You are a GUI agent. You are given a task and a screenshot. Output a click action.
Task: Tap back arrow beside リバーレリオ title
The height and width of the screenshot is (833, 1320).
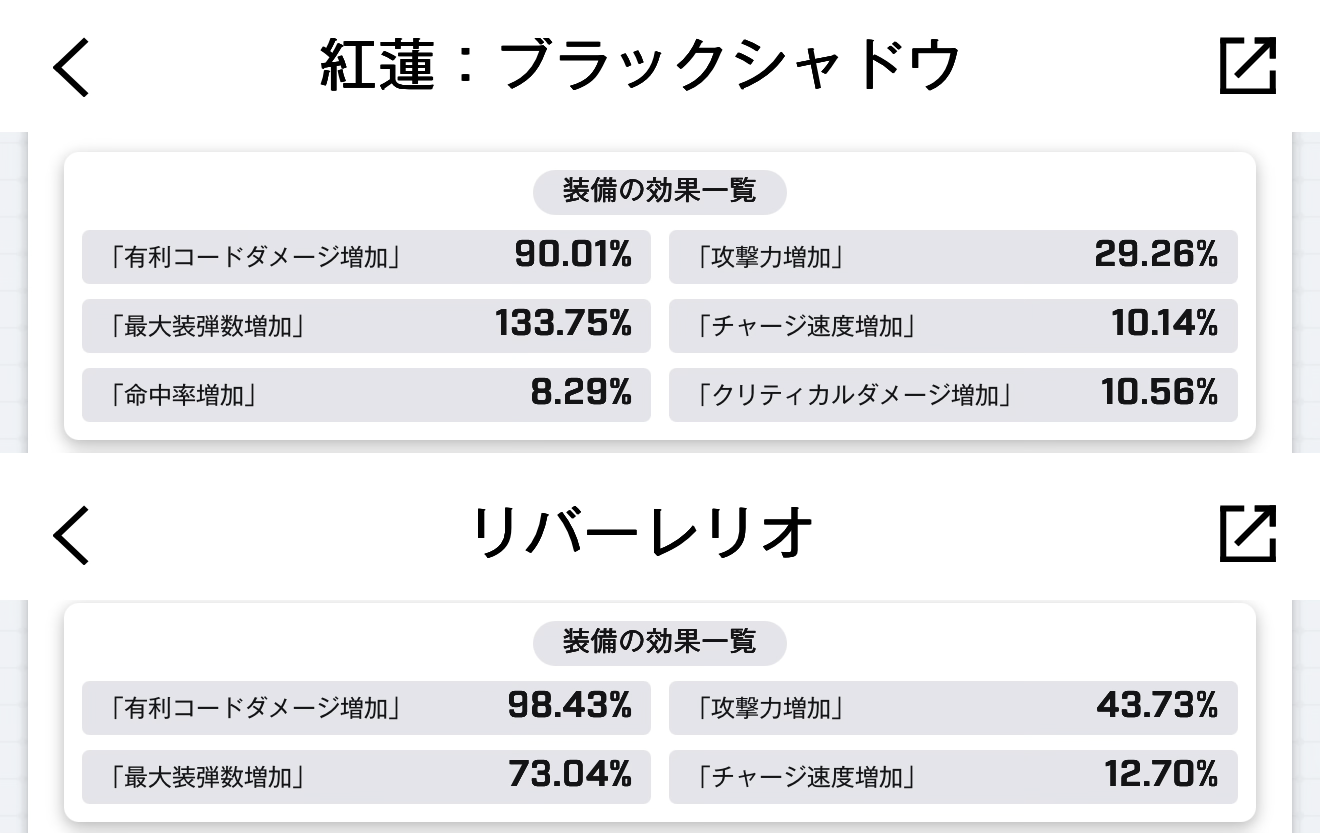(72, 534)
